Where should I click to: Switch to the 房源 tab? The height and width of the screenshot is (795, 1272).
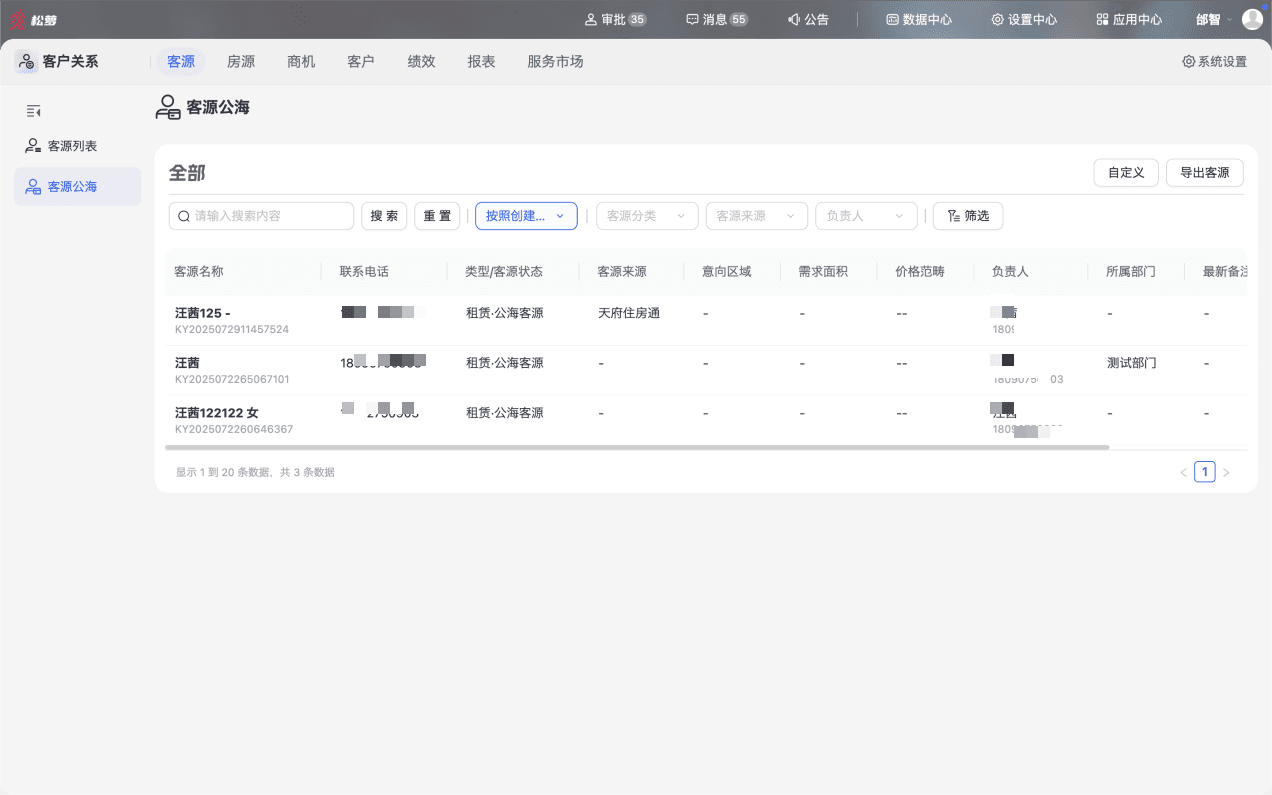pyautogui.click(x=241, y=62)
